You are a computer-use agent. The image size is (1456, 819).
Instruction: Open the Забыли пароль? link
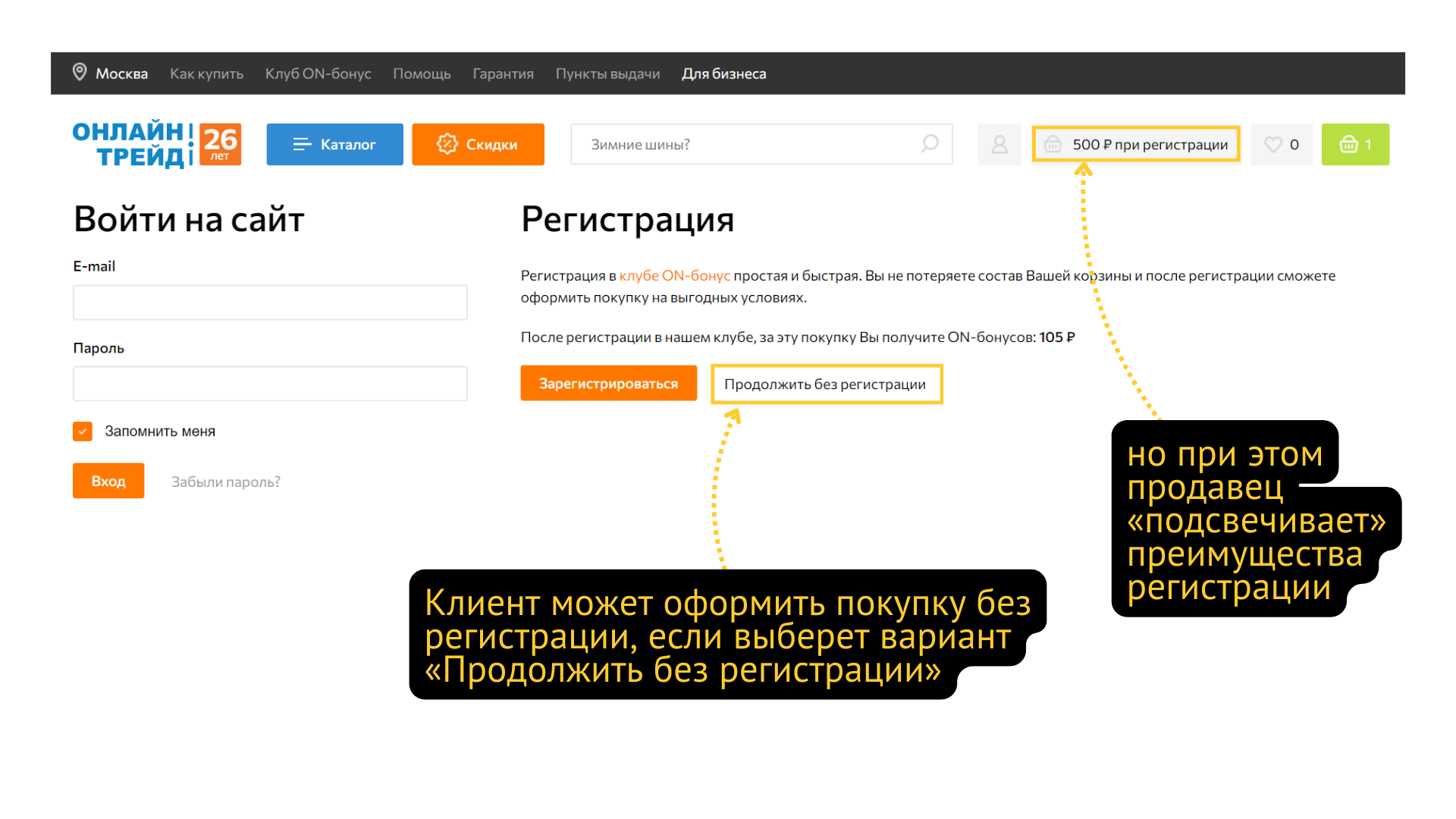[225, 482]
